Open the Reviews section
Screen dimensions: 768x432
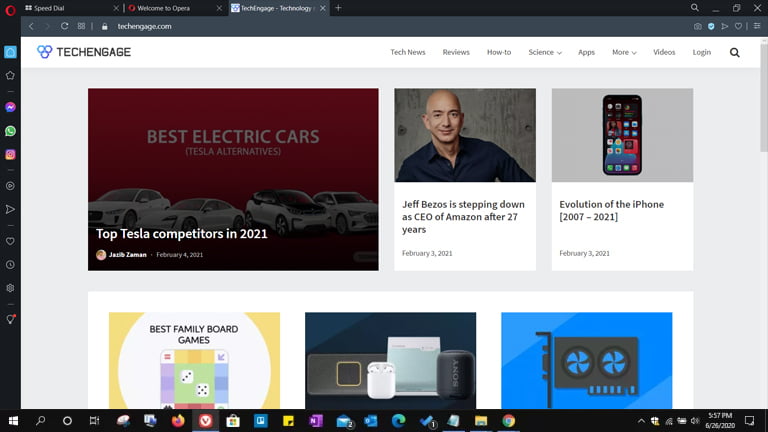click(x=456, y=52)
